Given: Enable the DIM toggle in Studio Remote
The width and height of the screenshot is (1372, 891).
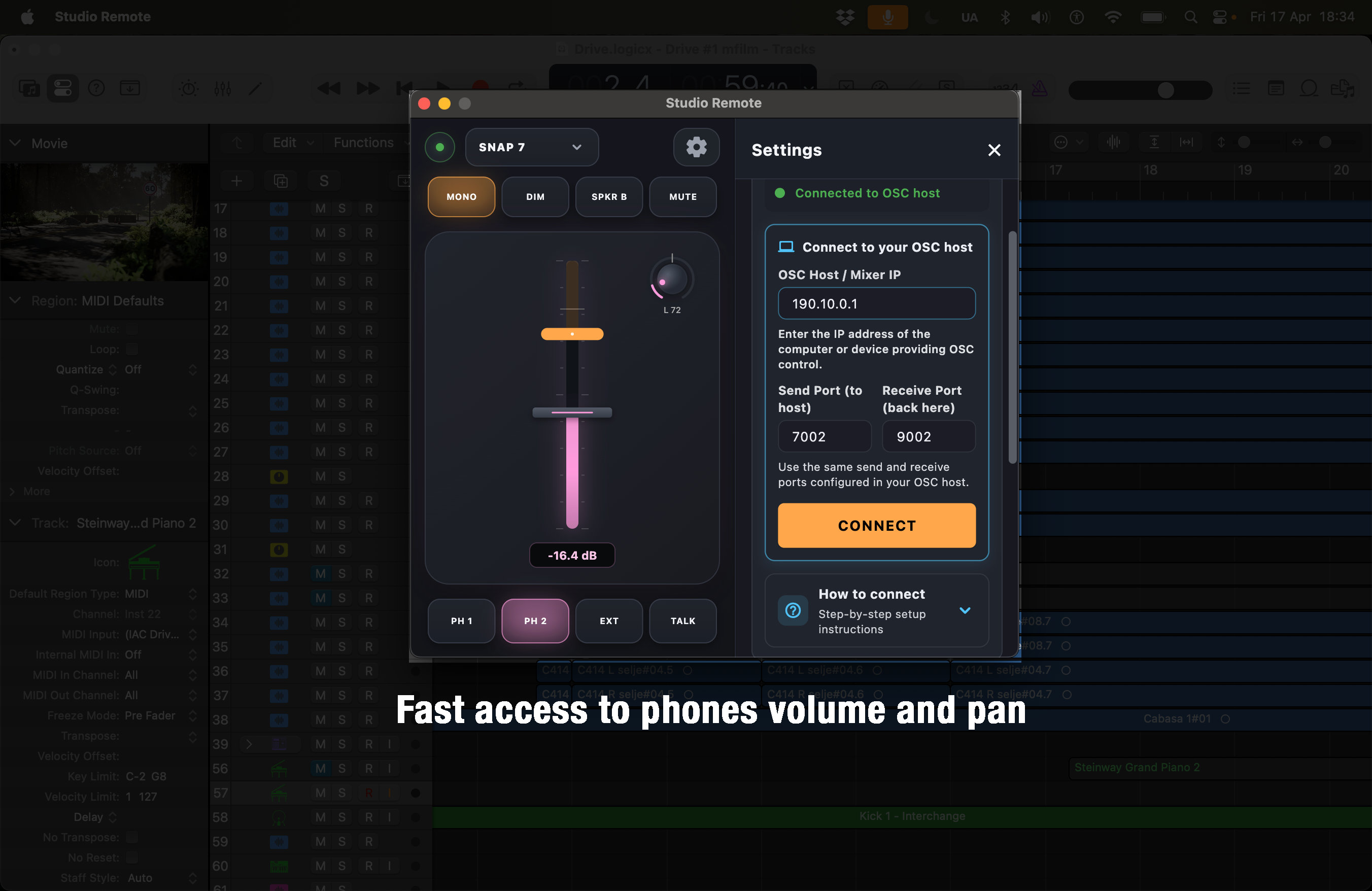Looking at the screenshot, I should pos(535,196).
